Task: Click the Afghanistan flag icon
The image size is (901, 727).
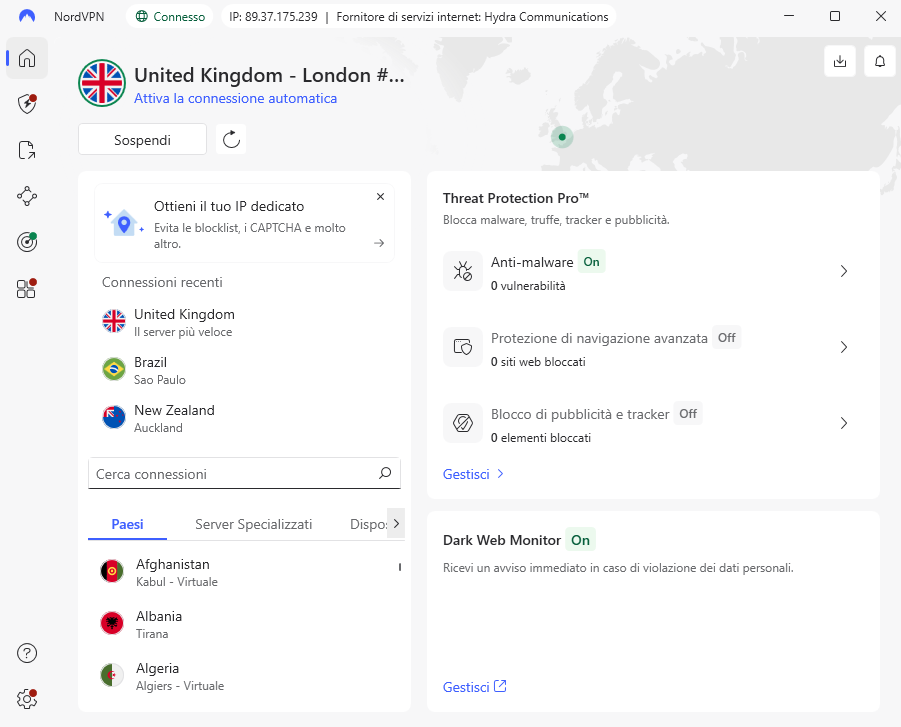Action: (x=112, y=571)
